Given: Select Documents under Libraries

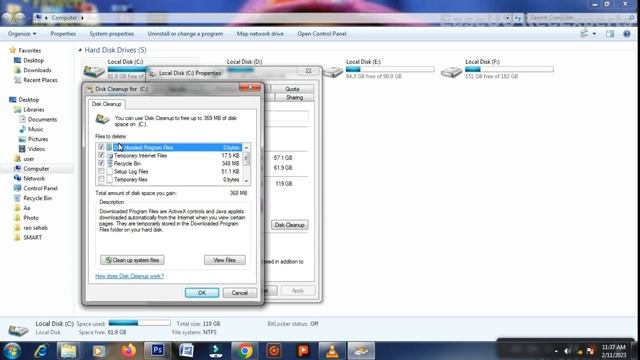Looking at the screenshot, I should (x=42, y=120).
